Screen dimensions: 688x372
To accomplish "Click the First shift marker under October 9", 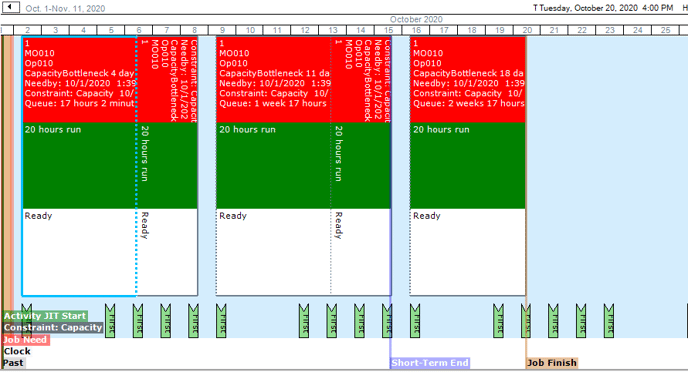I will coord(221,321).
